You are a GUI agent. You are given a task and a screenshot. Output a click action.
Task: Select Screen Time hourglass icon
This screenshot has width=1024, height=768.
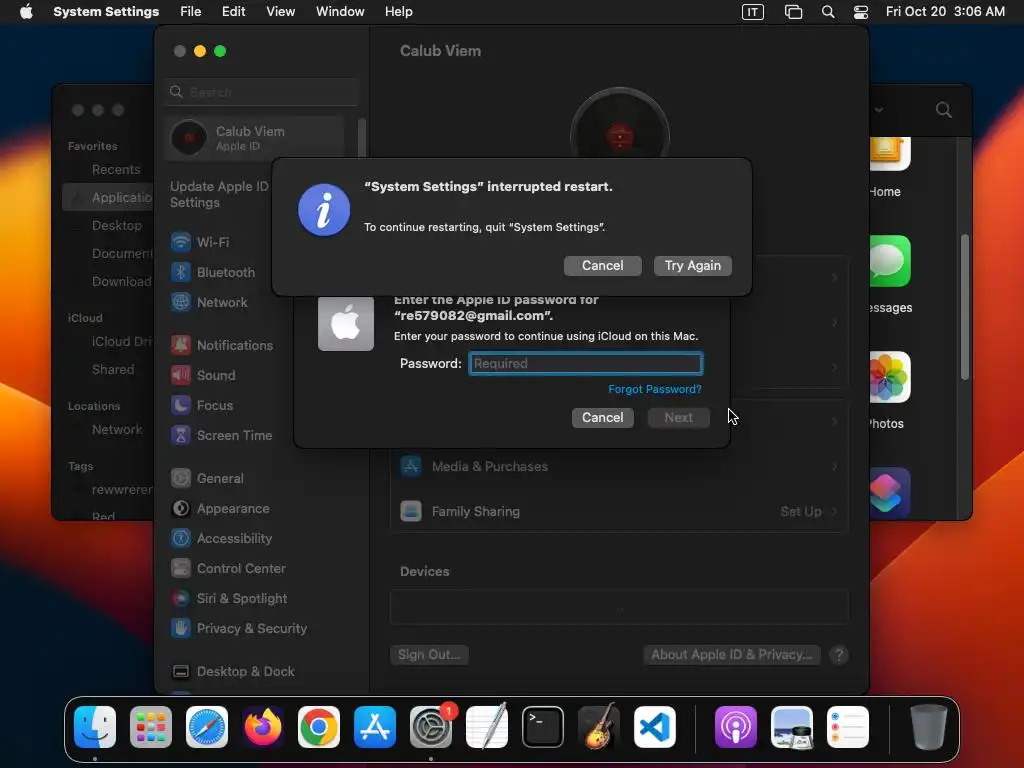pos(181,435)
